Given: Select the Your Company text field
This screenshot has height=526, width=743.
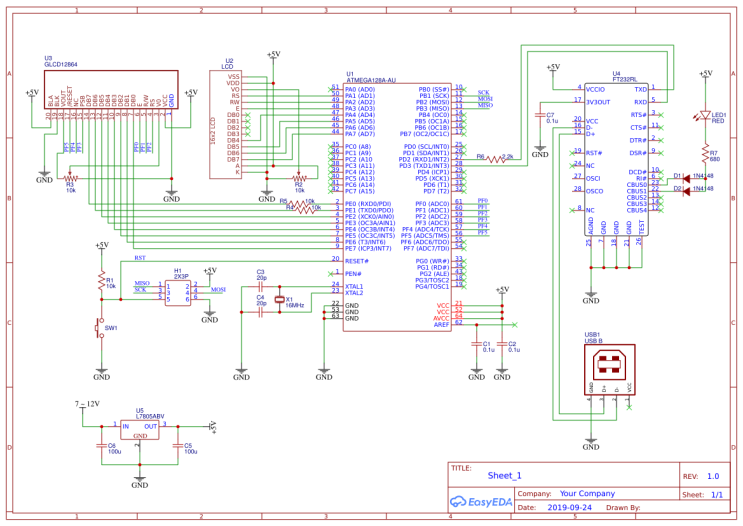Looking at the screenshot, I should point(587,493).
